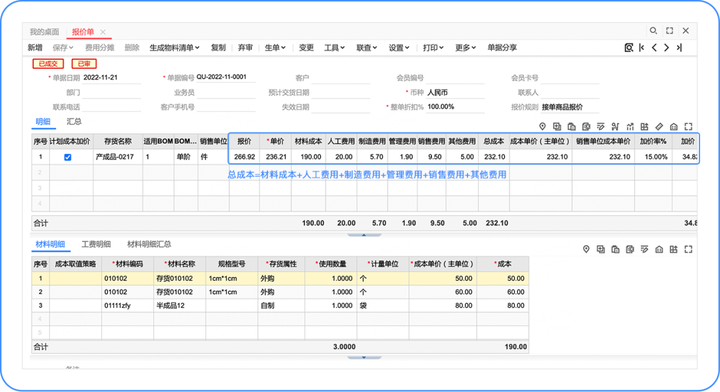
Task: Click the ruler icon above the quotation detail grid
Action: pos(659,126)
